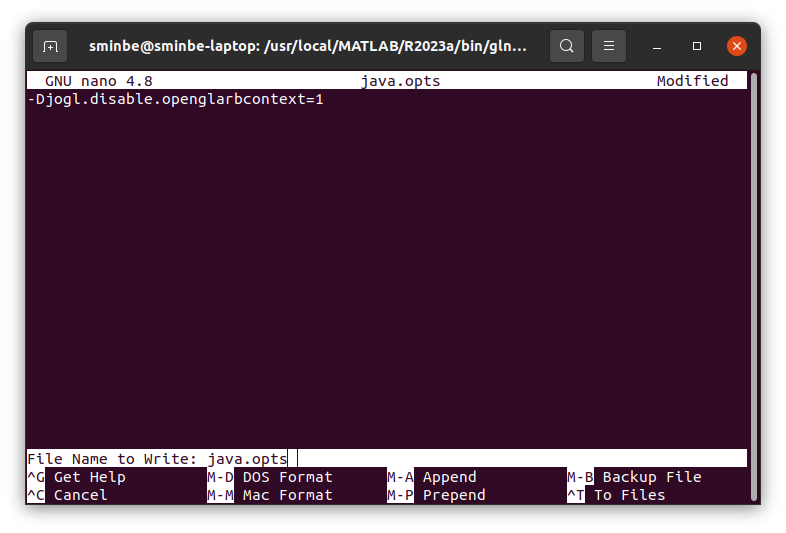Click the ^G key hint
786x533 pixels.
tap(36, 477)
